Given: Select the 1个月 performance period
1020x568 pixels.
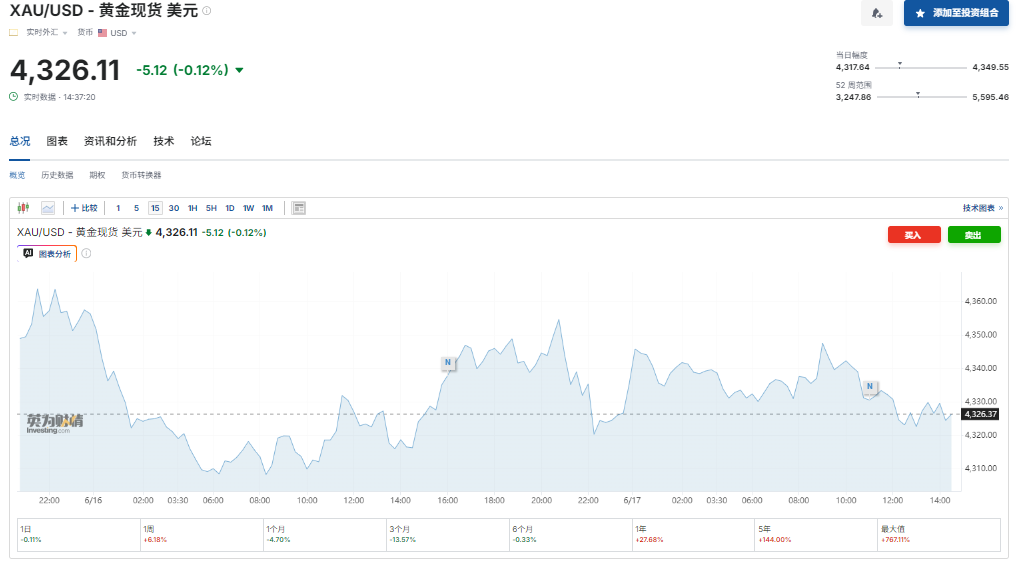Looking at the screenshot, I should click(x=325, y=535).
